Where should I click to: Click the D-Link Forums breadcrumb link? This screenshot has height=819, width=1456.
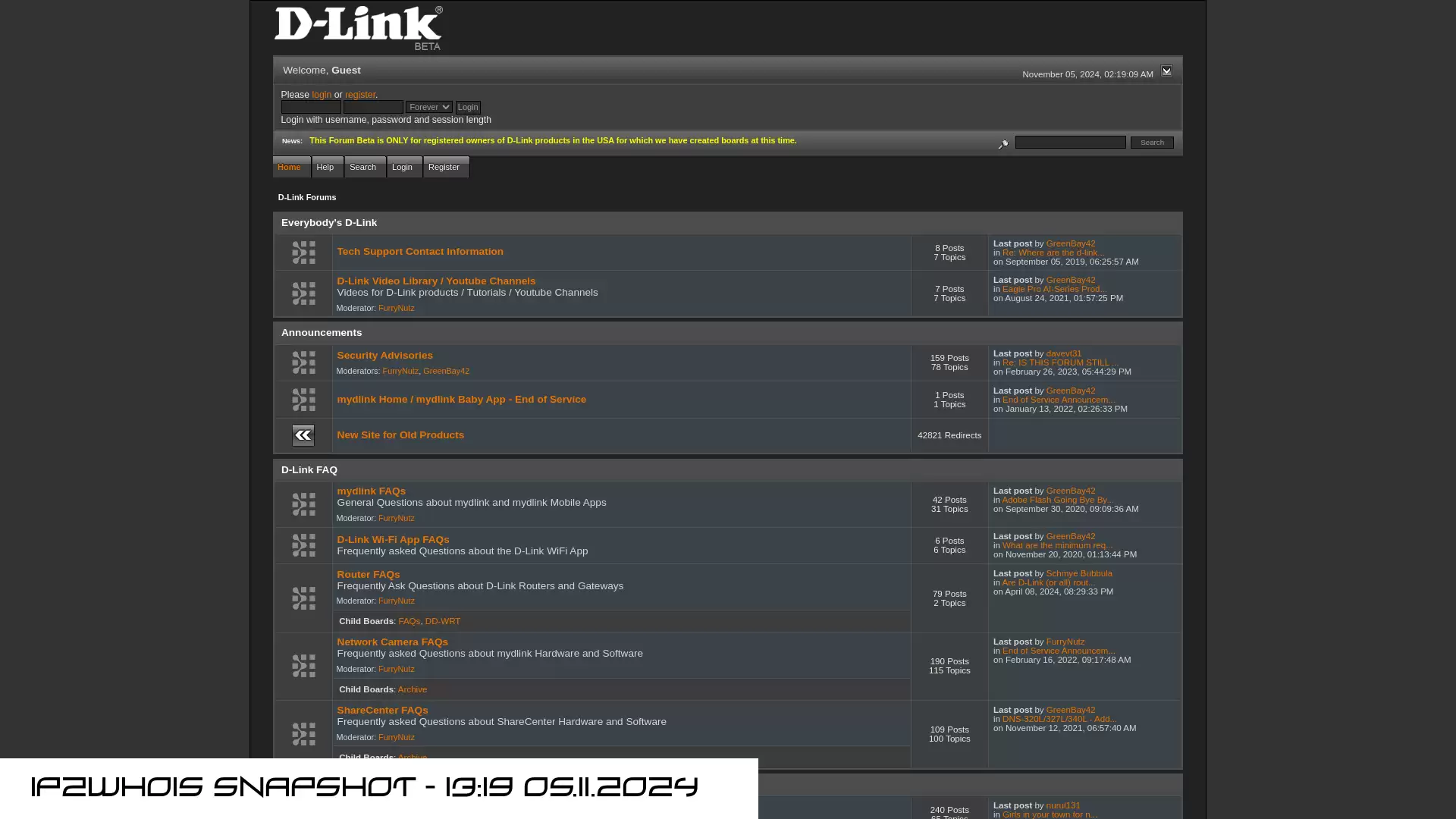tap(307, 197)
